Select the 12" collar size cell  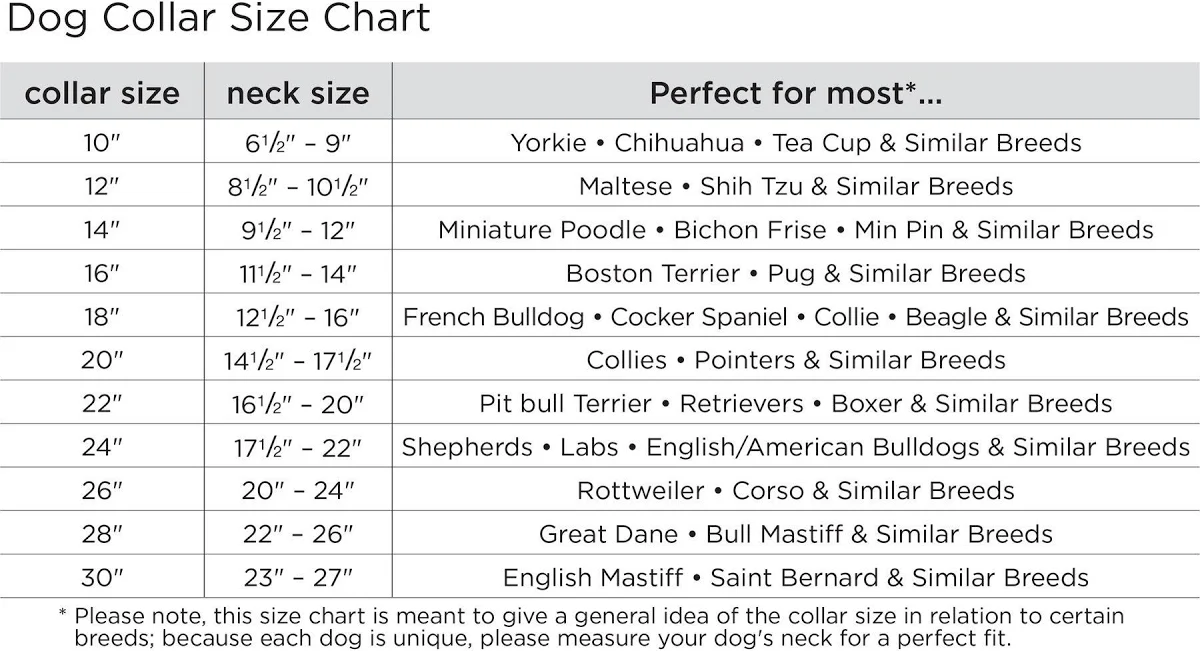(102, 186)
